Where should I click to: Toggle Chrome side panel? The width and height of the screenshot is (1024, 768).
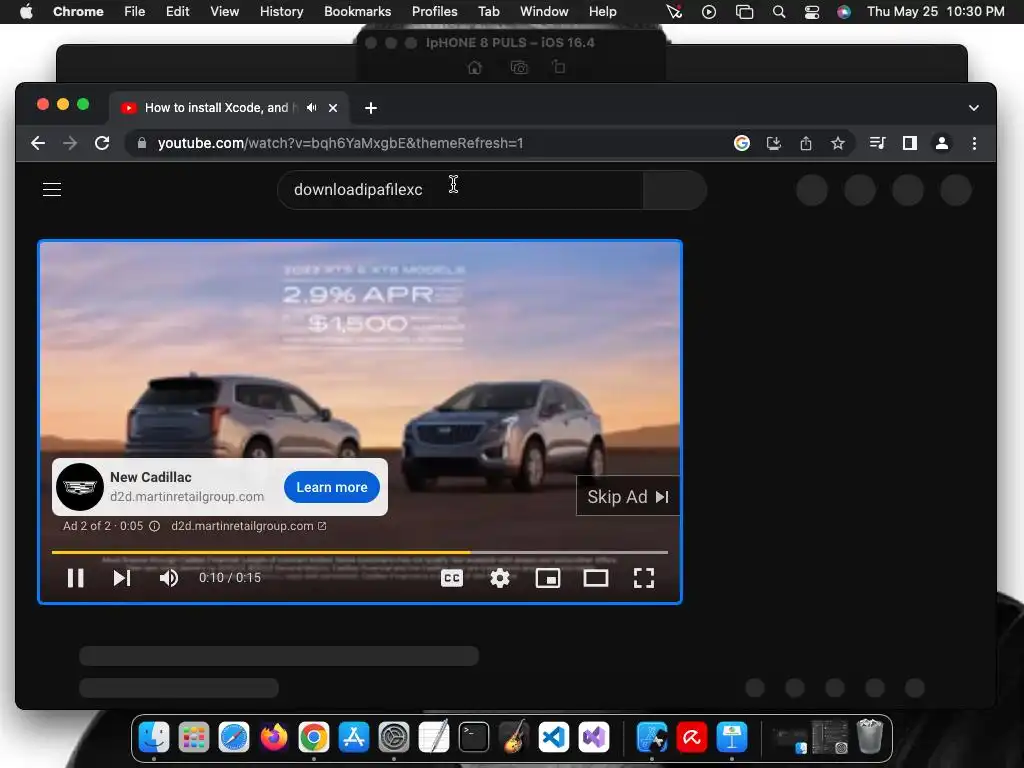tap(910, 143)
